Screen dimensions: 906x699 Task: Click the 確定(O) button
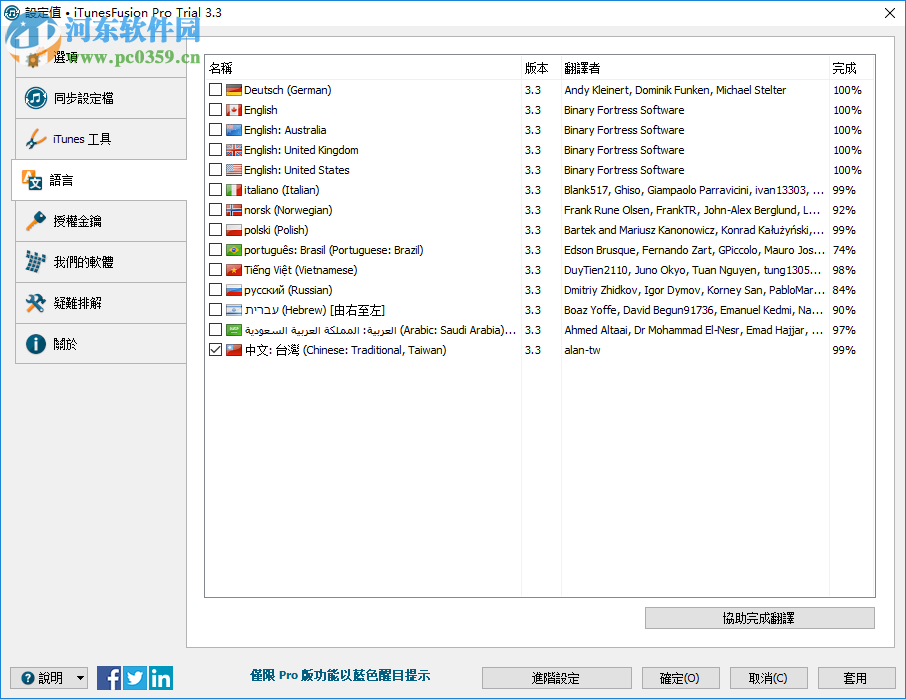point(680,678)
